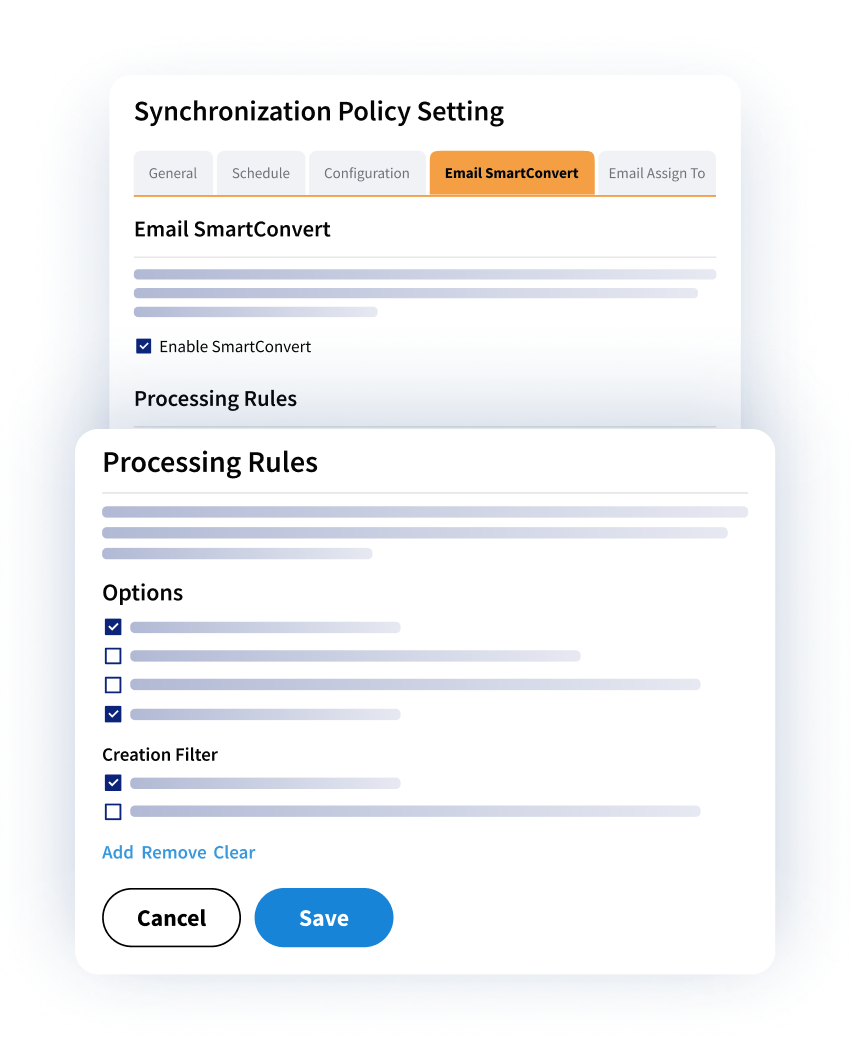Screen dimensions: 851x1055
Task: Select the Configuration tab
Action: [x=367, y=173]
